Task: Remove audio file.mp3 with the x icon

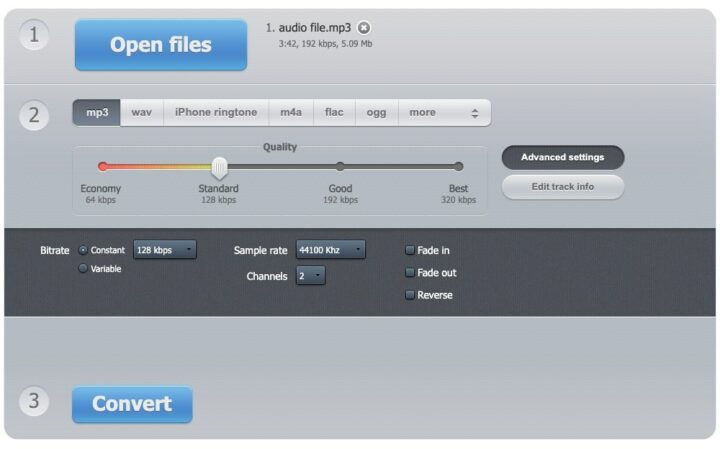Action: click(364, 28)
